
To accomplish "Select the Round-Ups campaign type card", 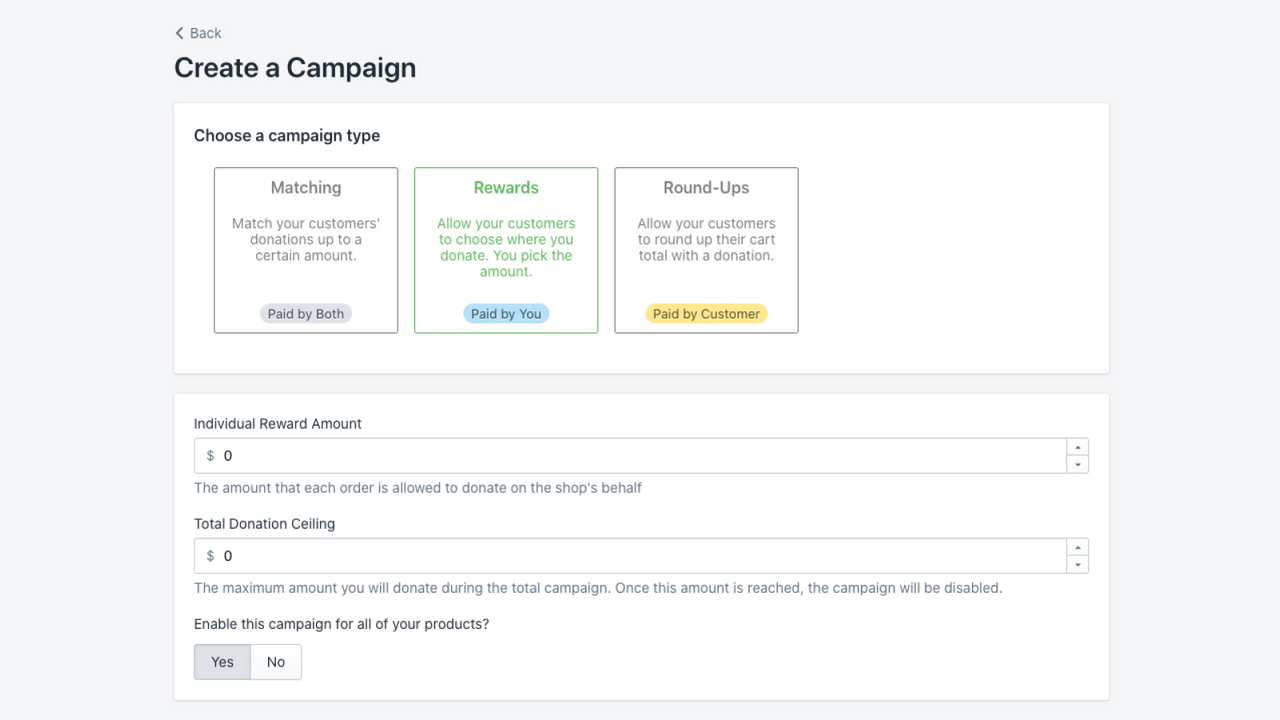I will point(706,250).
